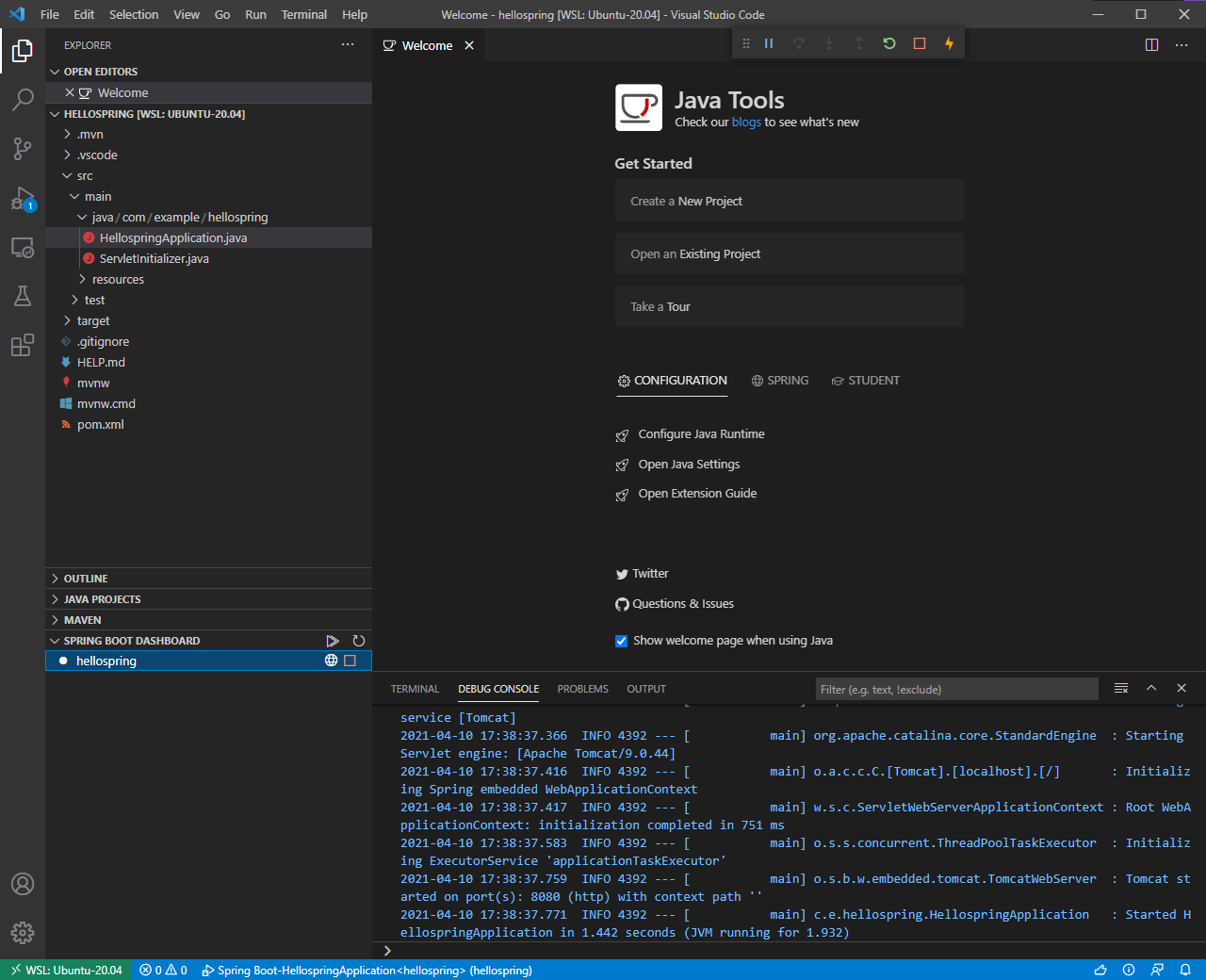Screen dimensions: 1206x980
Task: Open the Extensions view
Action: 23,345
